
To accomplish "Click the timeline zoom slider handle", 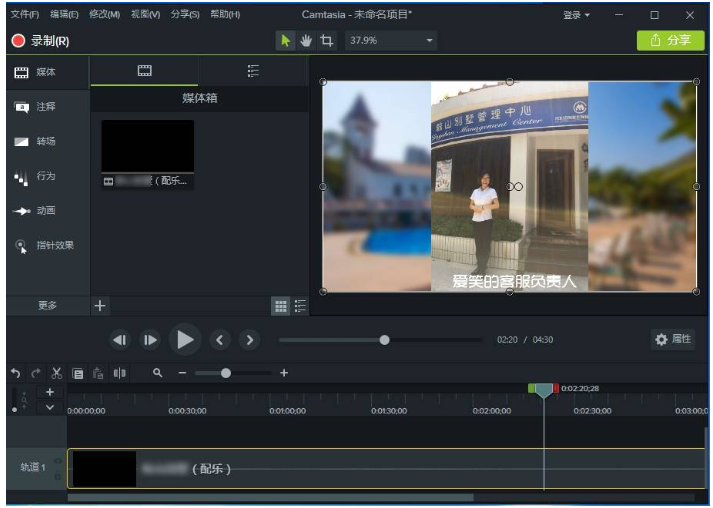I will 226,373.
